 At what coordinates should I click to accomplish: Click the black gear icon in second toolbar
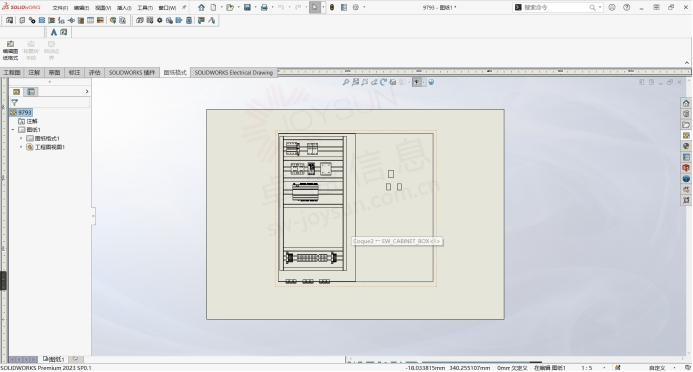coord(160,20)
